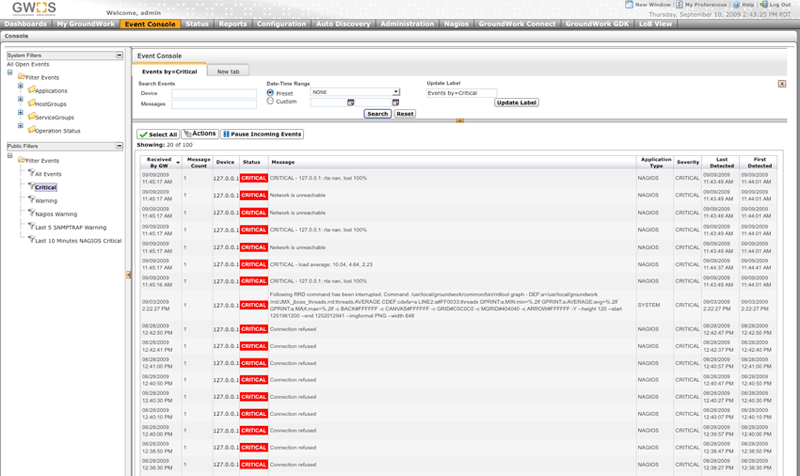Collapse the Public Filters Filter Events tree

pyautogui.click(x=10, y=156)
